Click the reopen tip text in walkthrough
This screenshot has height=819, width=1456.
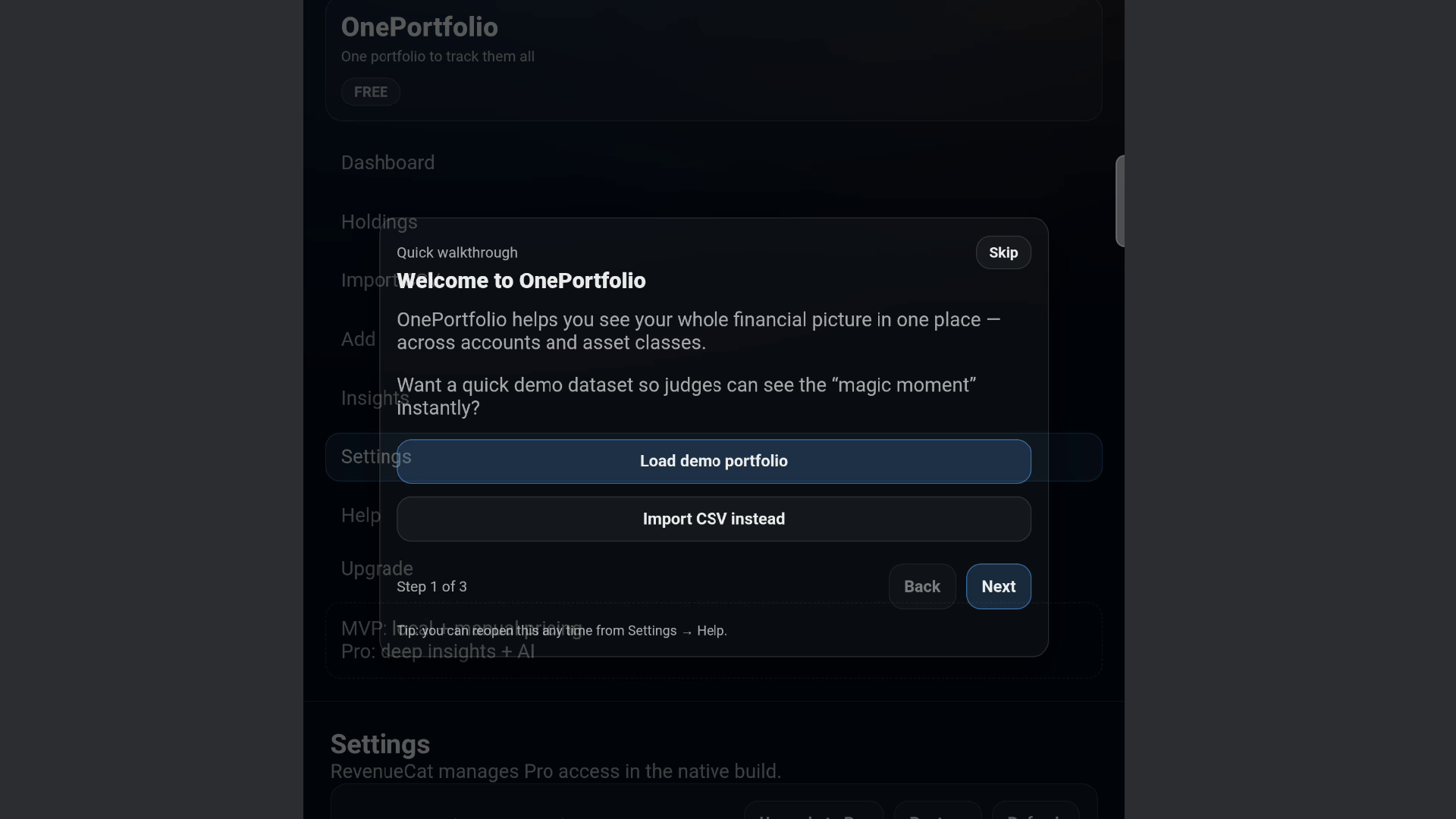point(561,631)
